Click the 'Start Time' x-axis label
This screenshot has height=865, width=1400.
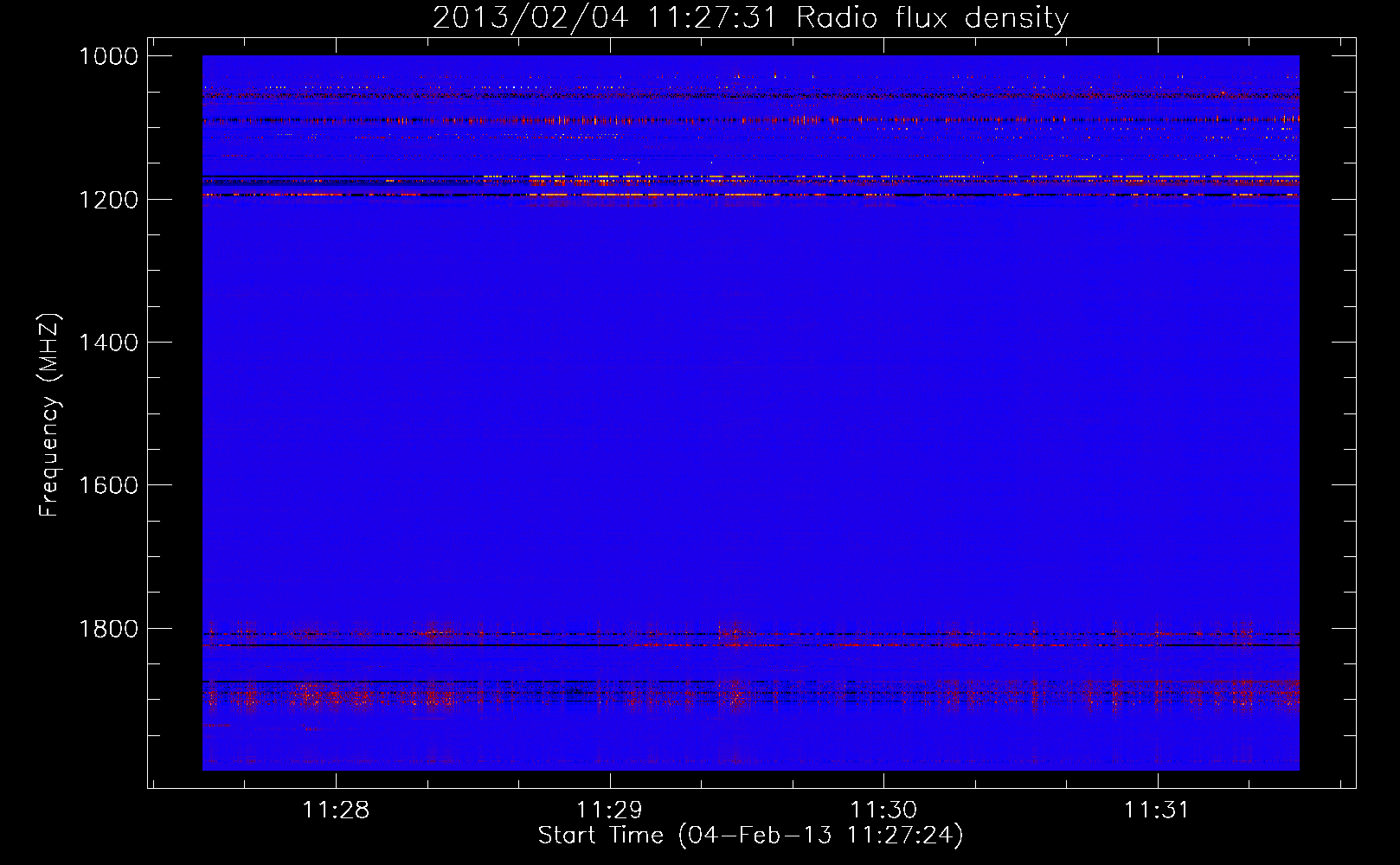pos(600,836)
